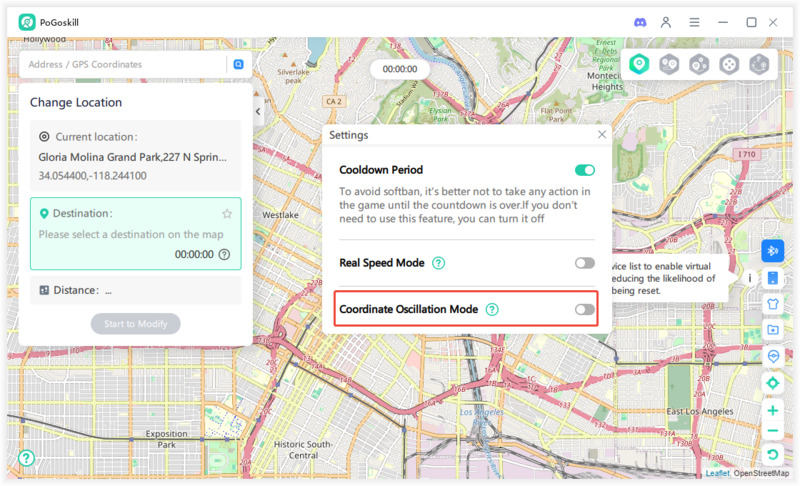Click help icon next to destination timer
This screenshot has height=486, width=800.
224,254
